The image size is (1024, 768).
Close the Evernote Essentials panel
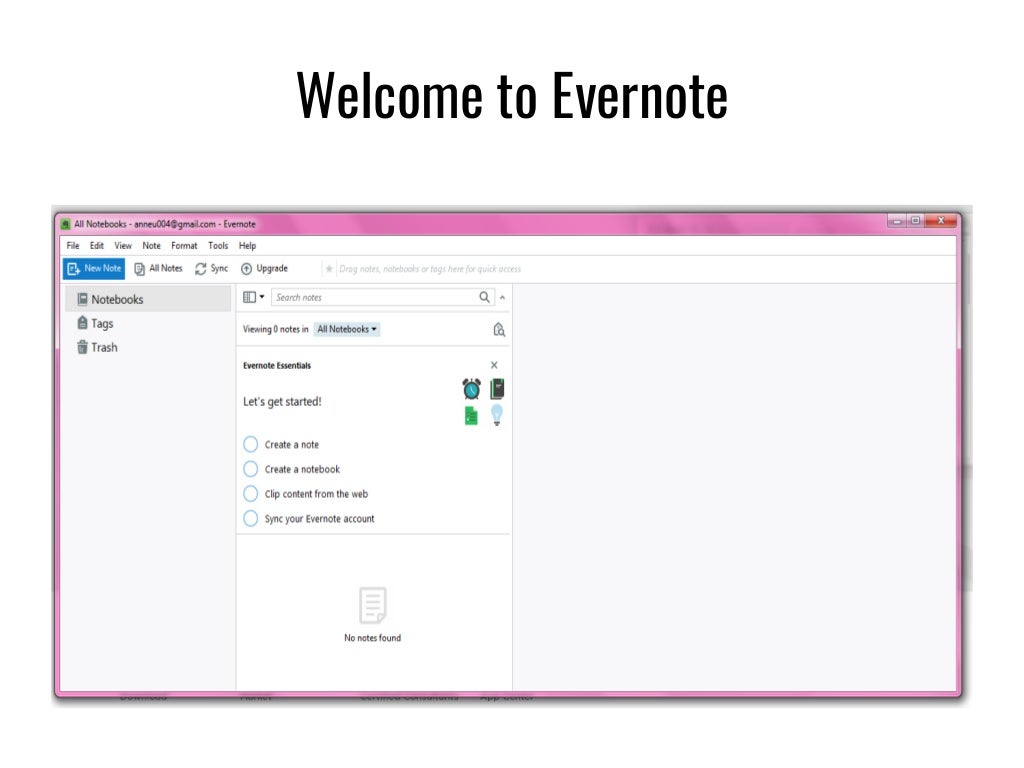tap(494, 365)
